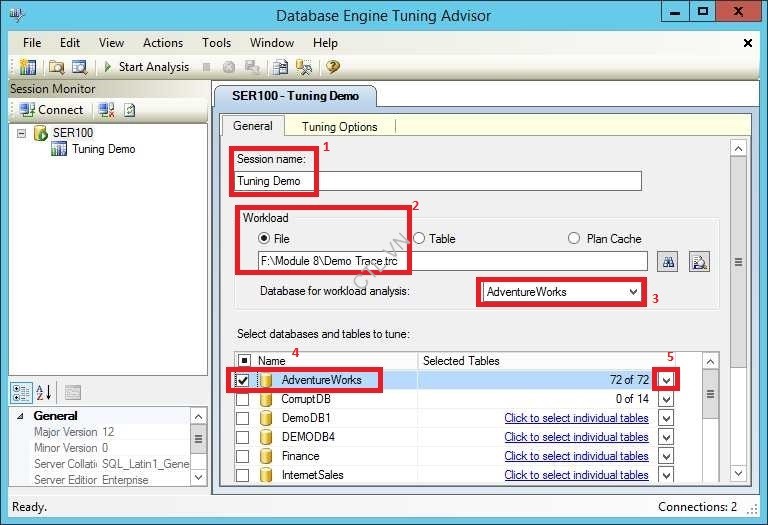Sort properties alphabetically with A-Z icon
Viewport: 768px width, 525px height.
tap(43, 392)
